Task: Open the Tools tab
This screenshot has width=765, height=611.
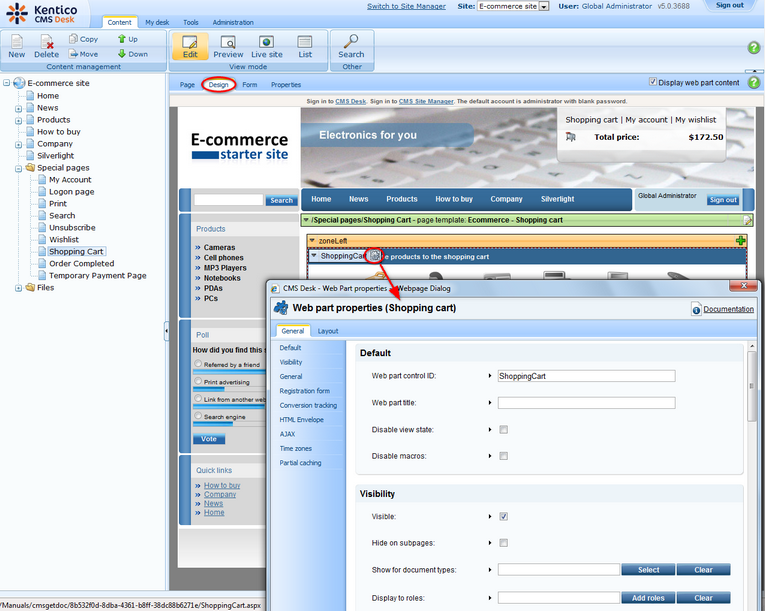Action: (191, 22)
